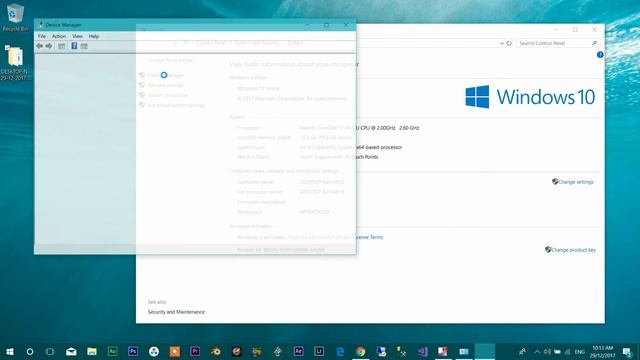Viewport: 640px width, 360px height.
Task: Launch After Effects from the taskbar
Action: pyautogui.click(x=298, y=351)
